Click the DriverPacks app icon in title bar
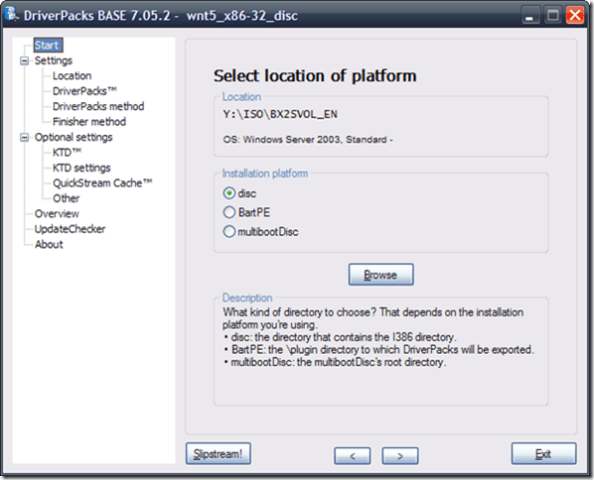The width and height of the screenshot is (594, 480). (x=11, y=14)
